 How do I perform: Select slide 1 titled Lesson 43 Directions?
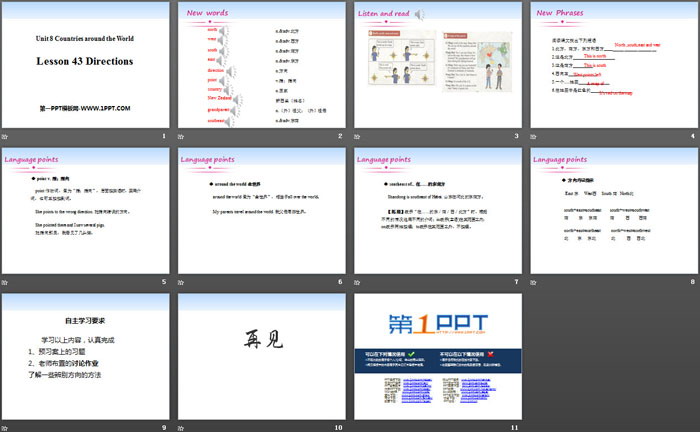[x=86, y=65]
